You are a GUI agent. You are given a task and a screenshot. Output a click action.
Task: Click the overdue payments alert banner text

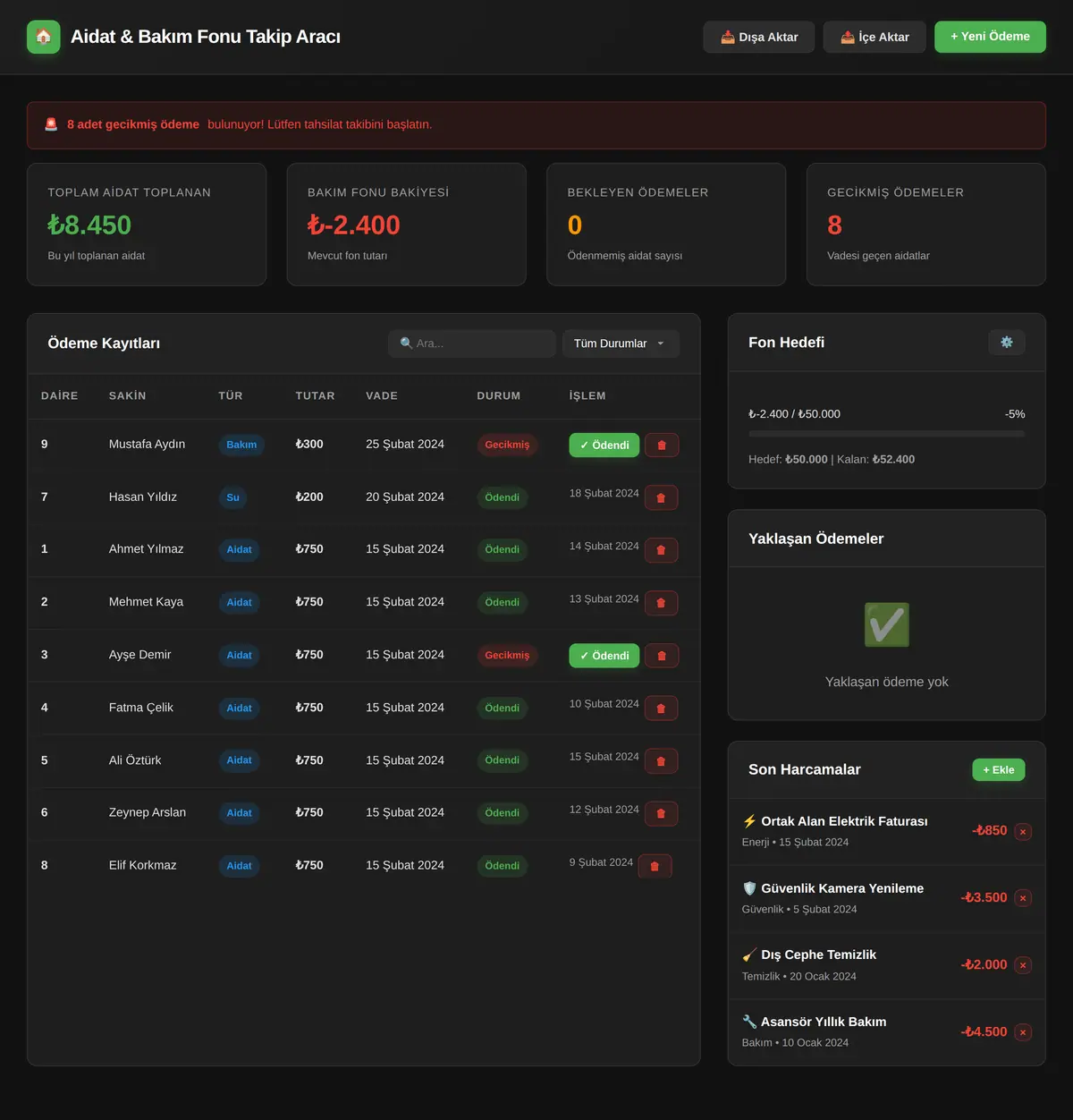tap(249, 124)
